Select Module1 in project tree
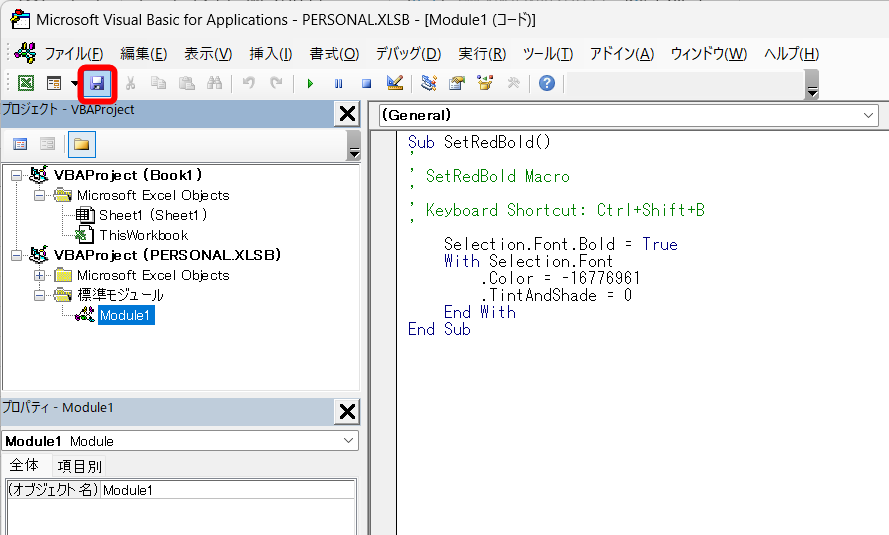Image resolution: width=889 pixels, height=535 pixels. pos(126,315)
